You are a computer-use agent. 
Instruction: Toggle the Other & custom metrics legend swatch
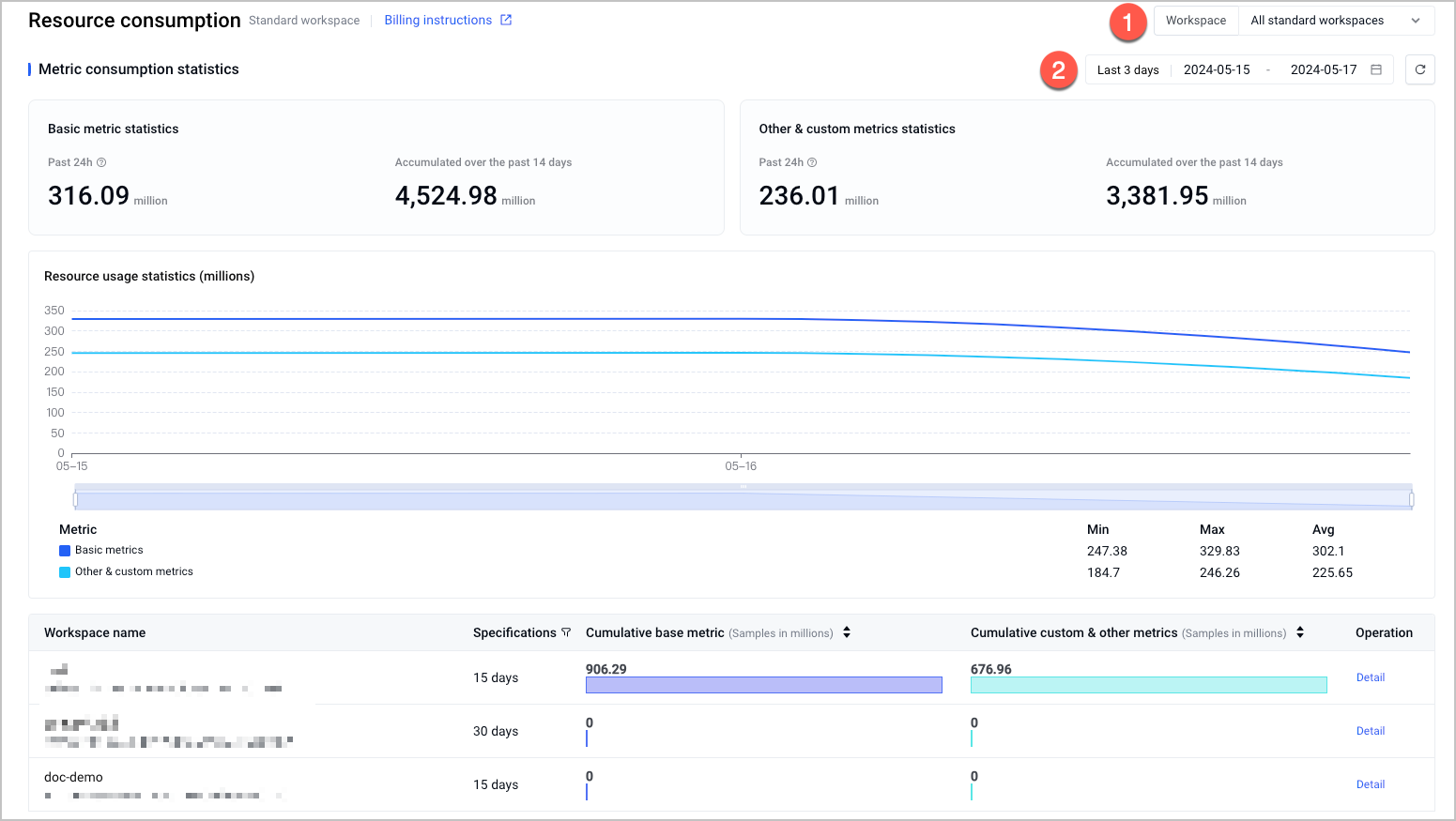pyautogui.click(x=65, y=572)
